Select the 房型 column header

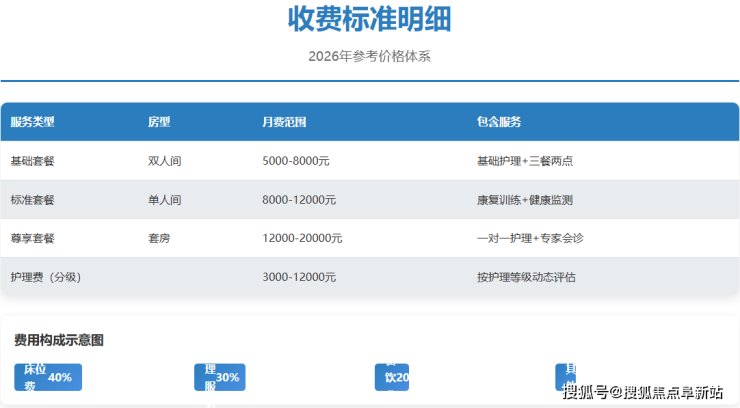(159, 122)
